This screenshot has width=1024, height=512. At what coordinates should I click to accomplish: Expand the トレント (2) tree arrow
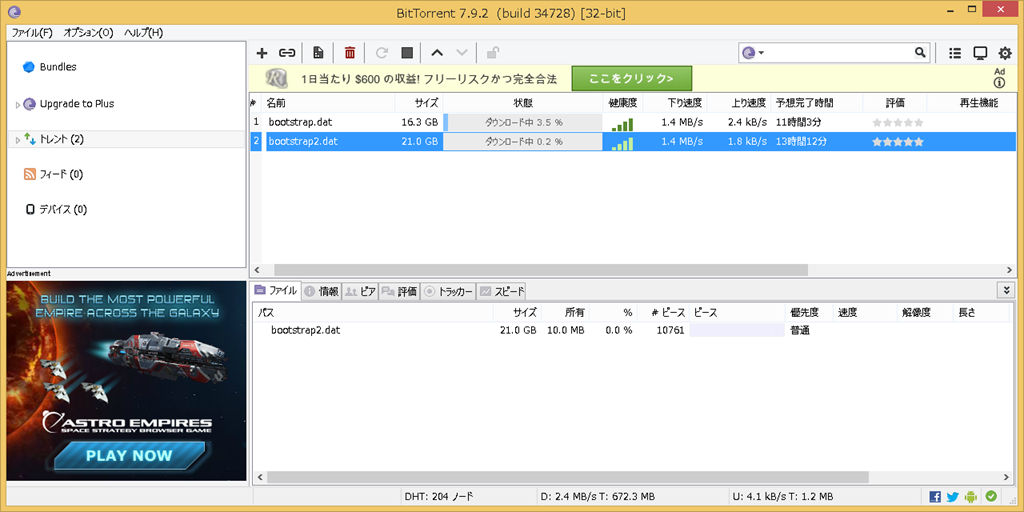[18, 139]
